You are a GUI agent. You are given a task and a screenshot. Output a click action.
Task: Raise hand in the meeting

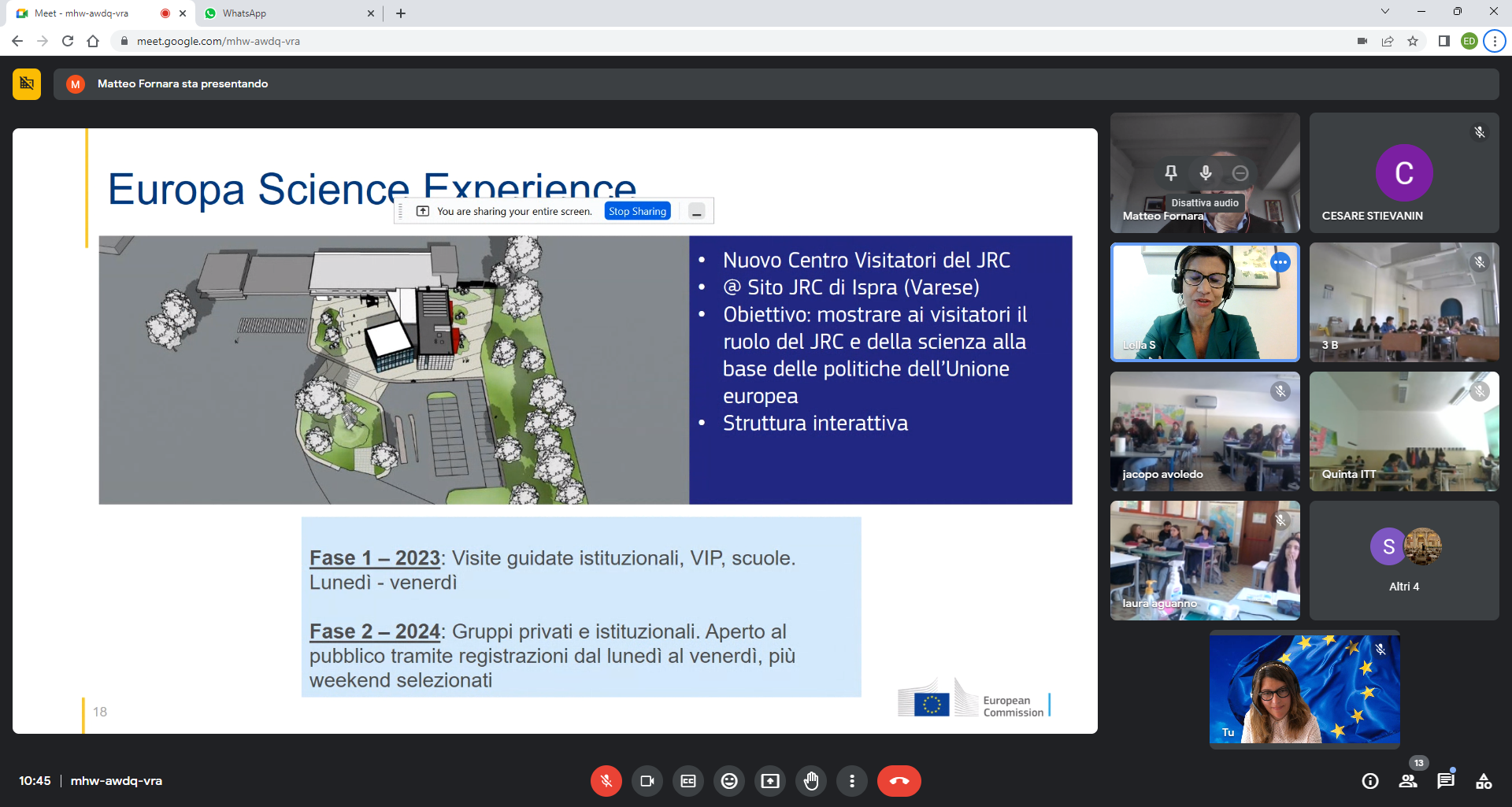point(811,781)
